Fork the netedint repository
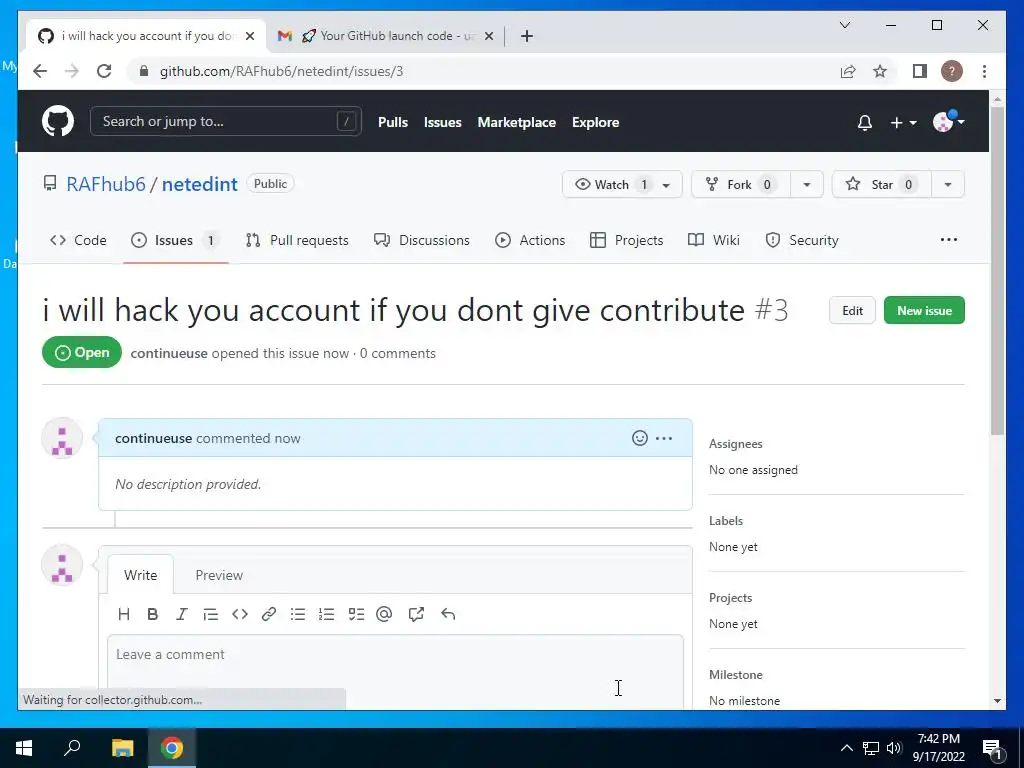1024x768 pixels. tap(741, 185)
